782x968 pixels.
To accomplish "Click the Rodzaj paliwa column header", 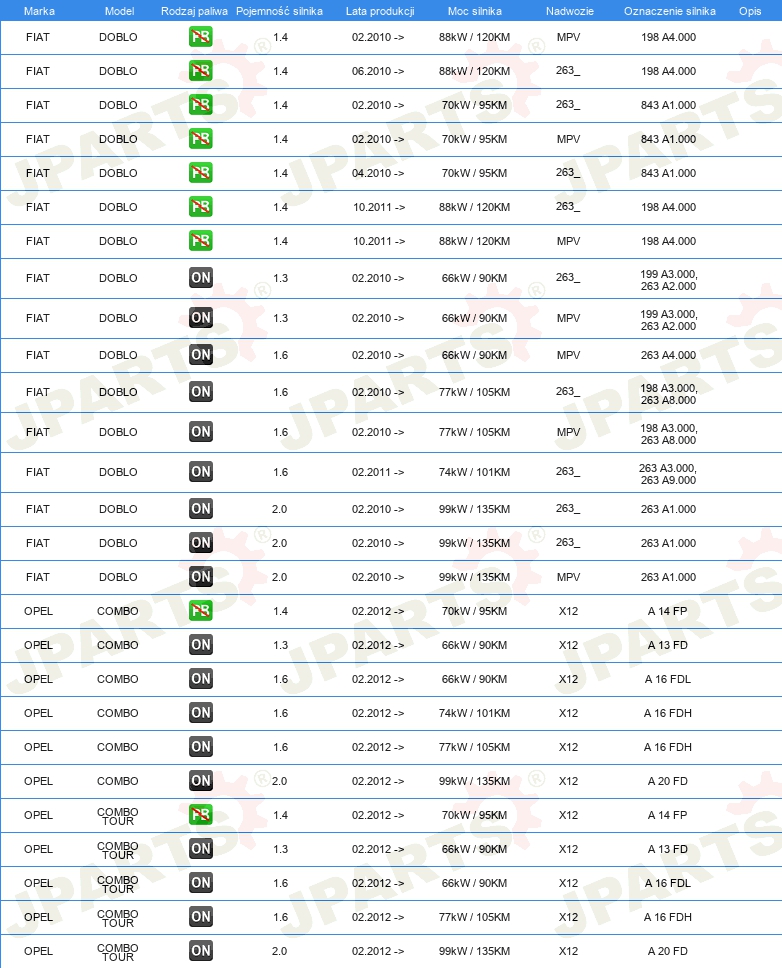I will (x=194, y=11).
